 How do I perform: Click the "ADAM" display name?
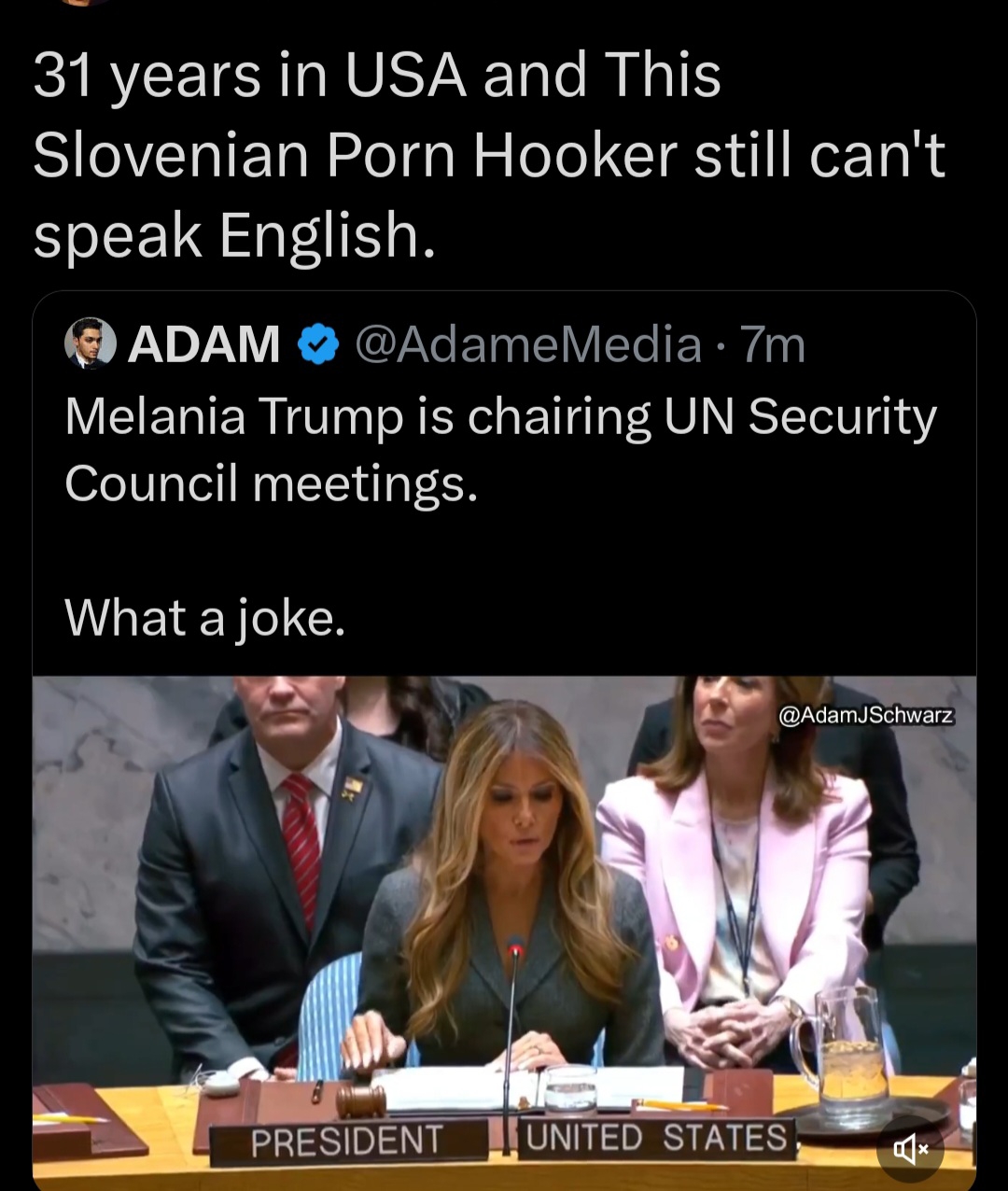tap(203, 344)
